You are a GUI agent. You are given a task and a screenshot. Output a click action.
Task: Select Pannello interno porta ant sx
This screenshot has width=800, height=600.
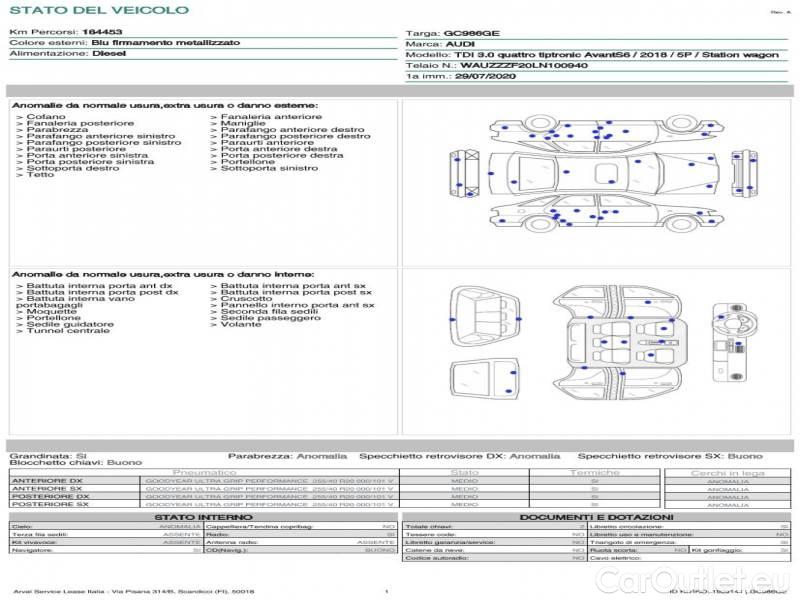[297, 306]
